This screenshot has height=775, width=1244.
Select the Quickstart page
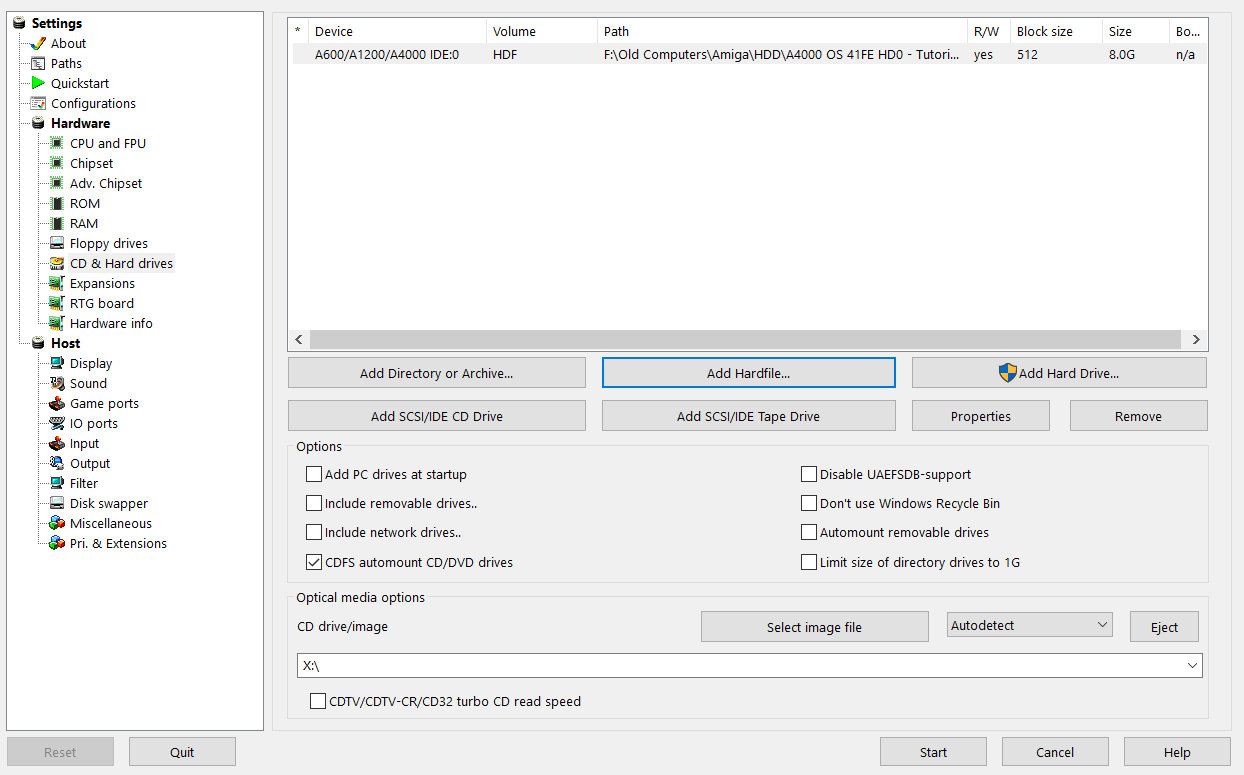80,83
